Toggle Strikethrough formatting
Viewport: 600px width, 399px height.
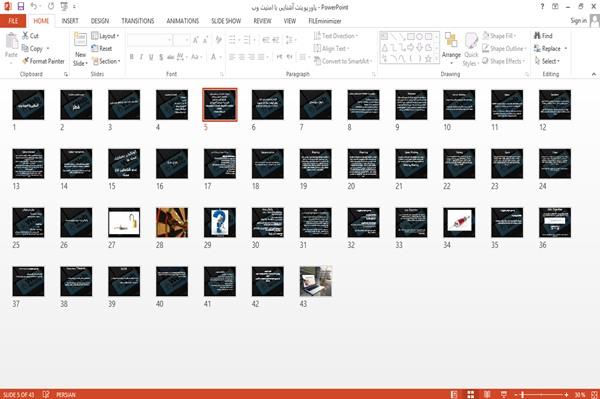coord(171,57)
